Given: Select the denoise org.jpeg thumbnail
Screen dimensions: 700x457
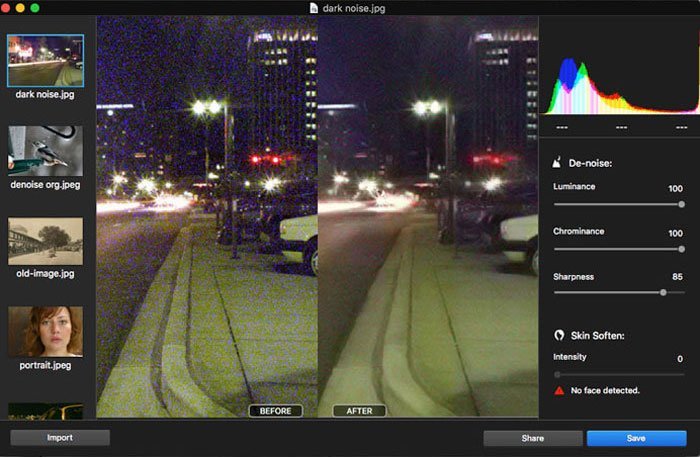Looking at the screenshot, I should [x=46, y=150].
